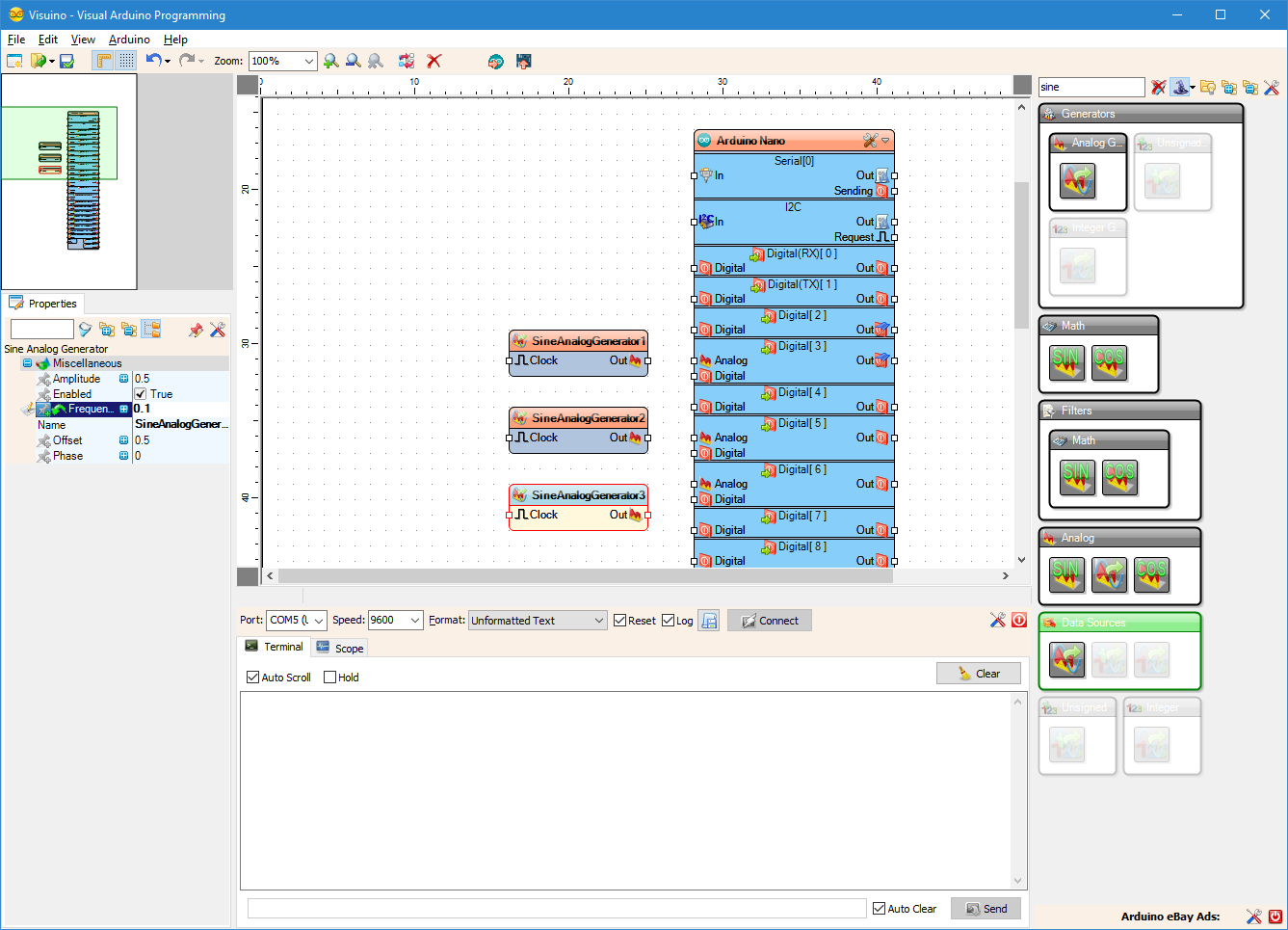This screenshot has width=1288, height=930.
Task: Collapse all categories with the folder-minus icon
Action: point(1250,87)
